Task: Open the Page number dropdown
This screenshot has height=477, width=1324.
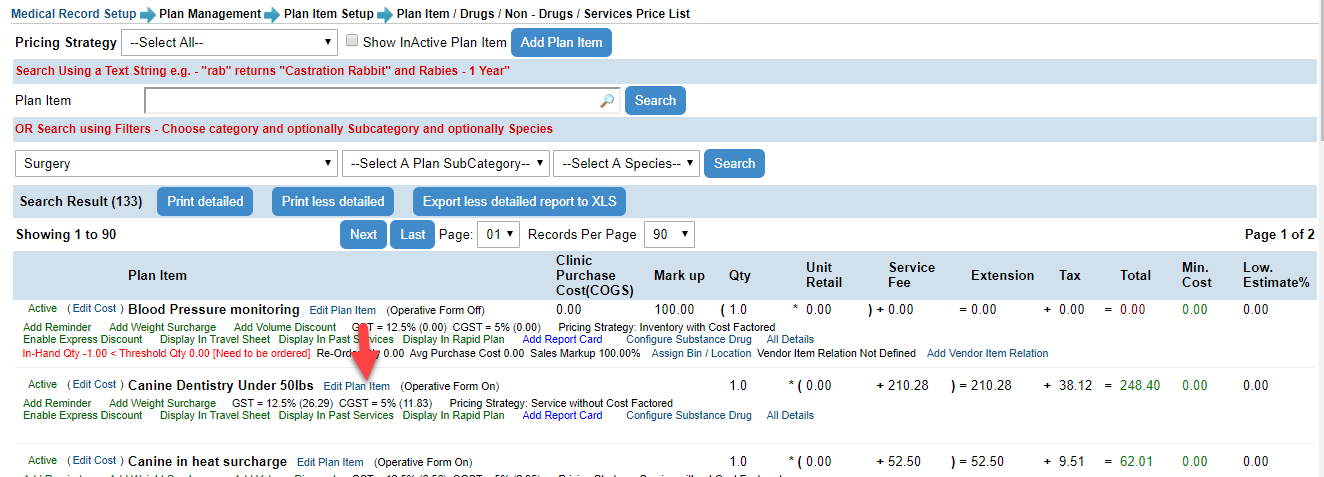Action: (x=499, y=234)
